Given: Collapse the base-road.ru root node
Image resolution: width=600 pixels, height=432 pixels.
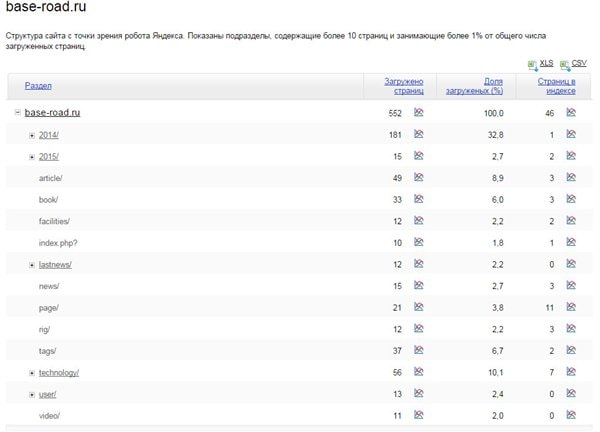Looking at the screenshot, I should click(18, 113).
